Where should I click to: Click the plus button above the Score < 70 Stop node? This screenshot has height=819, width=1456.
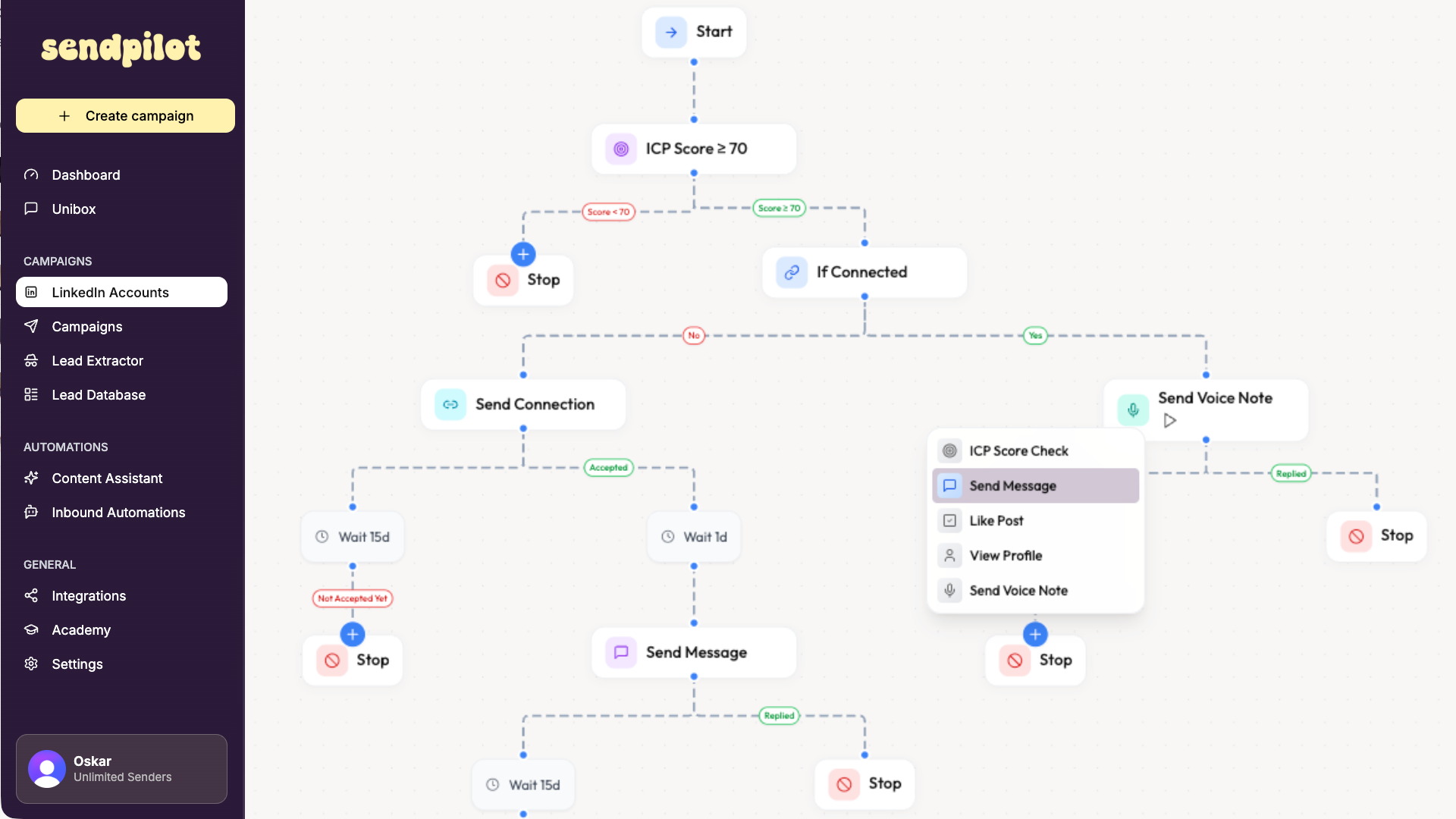(x=523, y=254)
